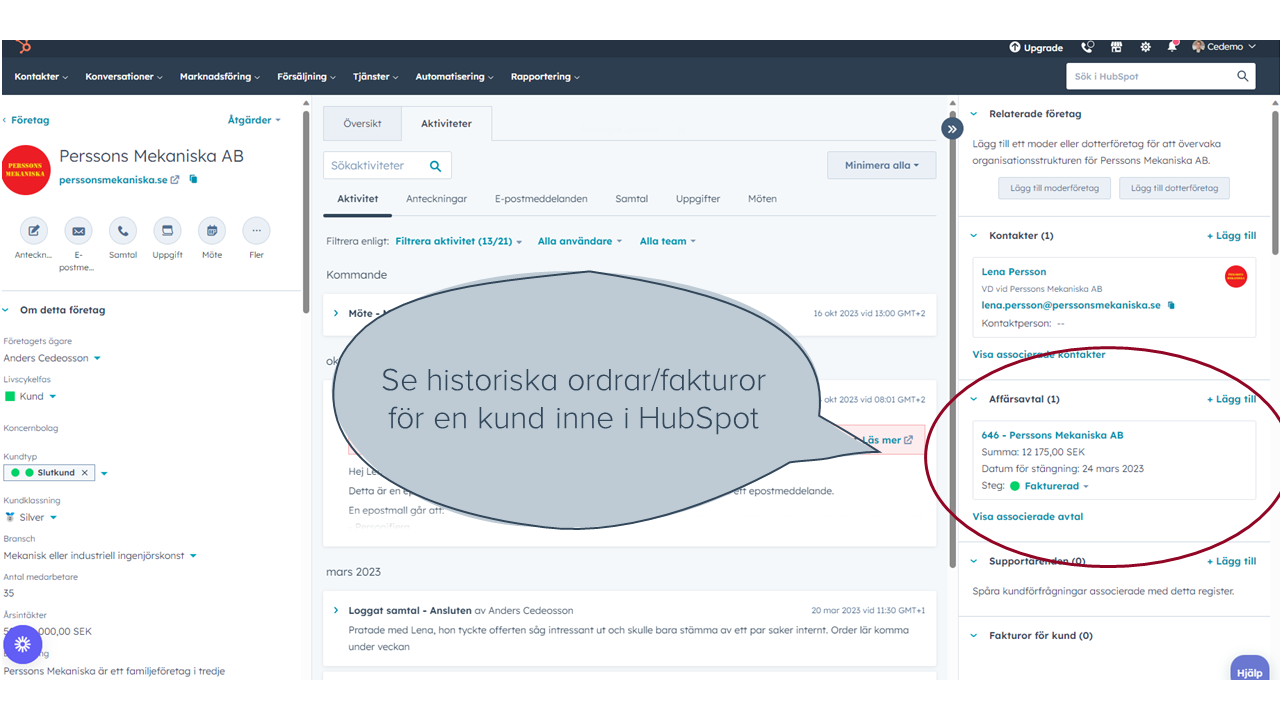Collapse the Relaterade företag section
The image size is (1280, 720).
(x=974, y=114)
